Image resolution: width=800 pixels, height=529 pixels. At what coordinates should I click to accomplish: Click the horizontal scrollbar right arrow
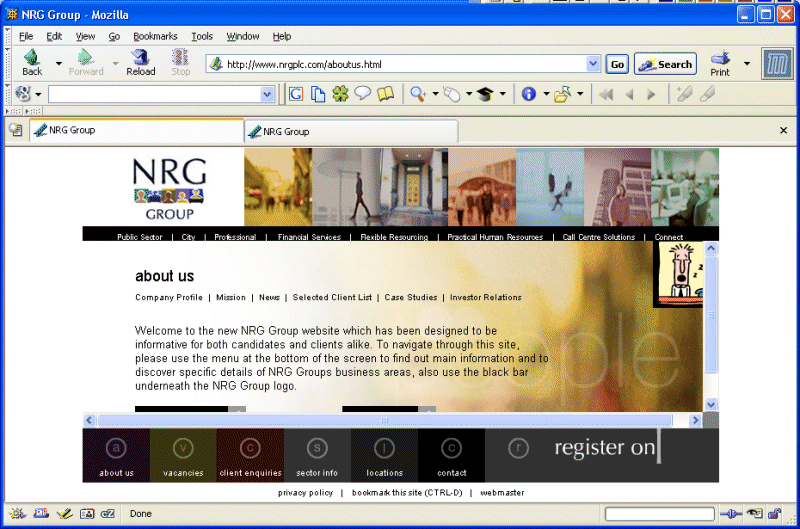click(695, 420)
